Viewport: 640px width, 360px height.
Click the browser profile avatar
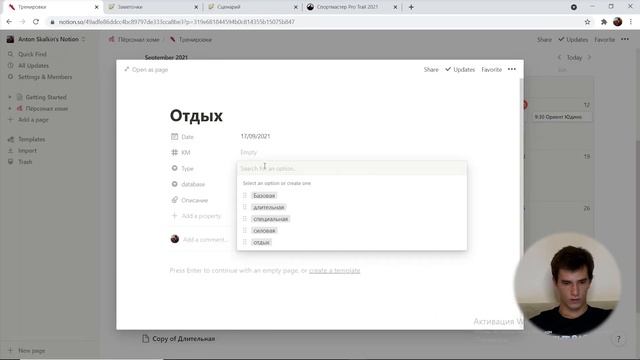pos(618,22)
